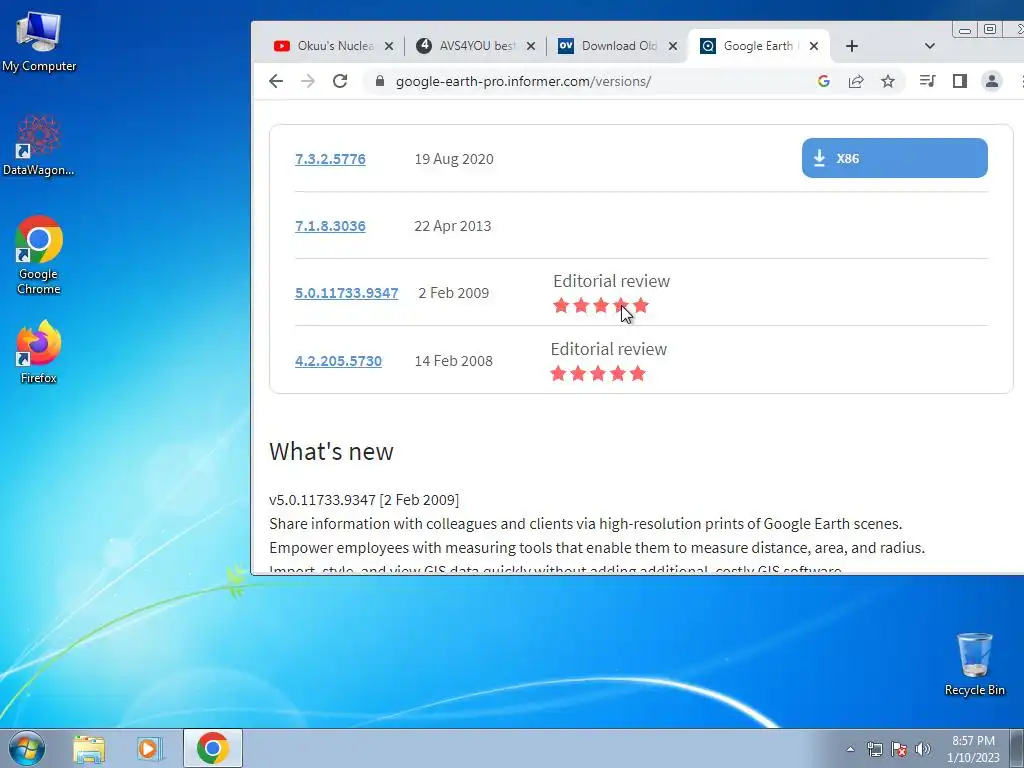
Task: Share this page via the share icon
Action: click(856, 81)
